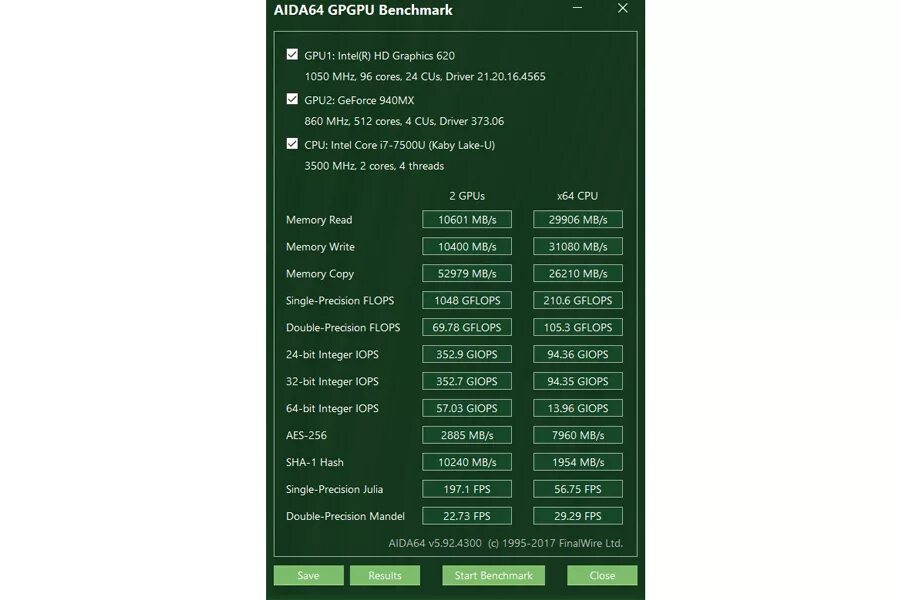The height and width of the screenshot is (600, 900).
Task: Click the Memory Write row label
Action: tap(320, 247)
